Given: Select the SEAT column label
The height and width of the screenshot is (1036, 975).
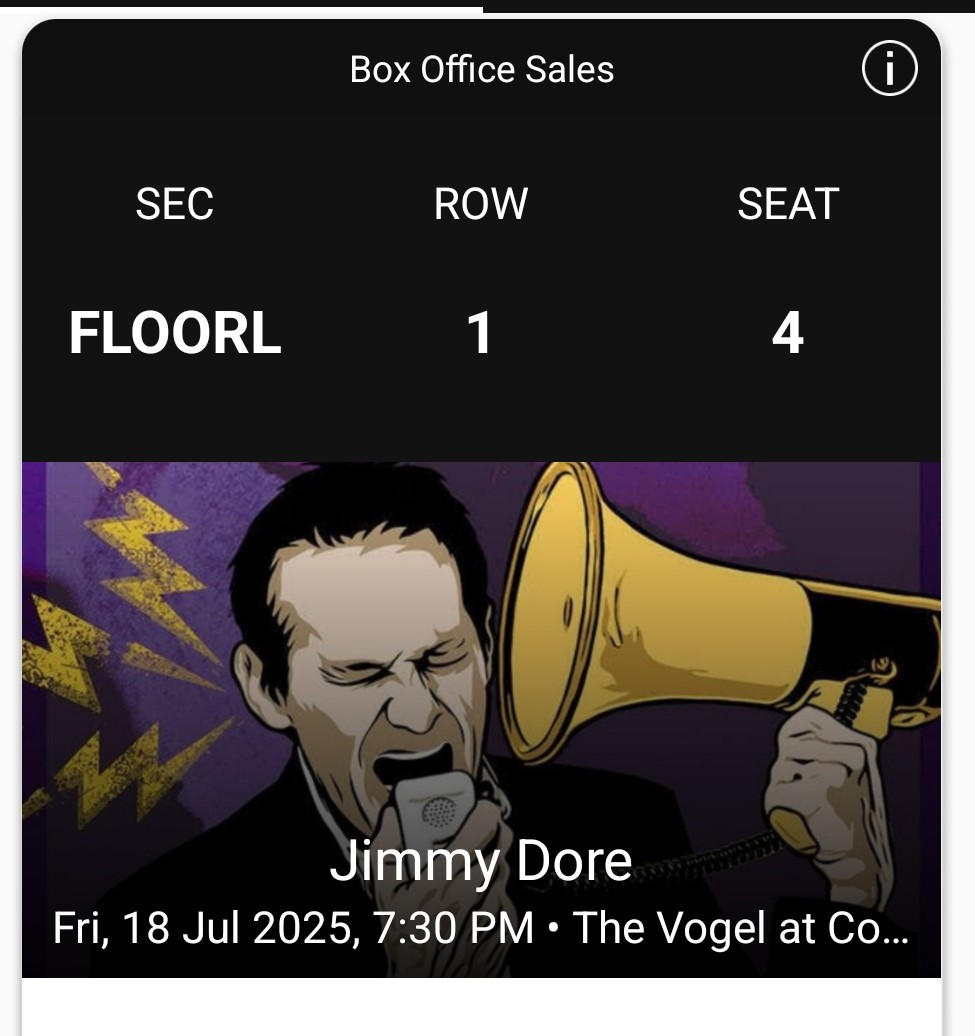Looking at the screenshot, I should point(788,204).
